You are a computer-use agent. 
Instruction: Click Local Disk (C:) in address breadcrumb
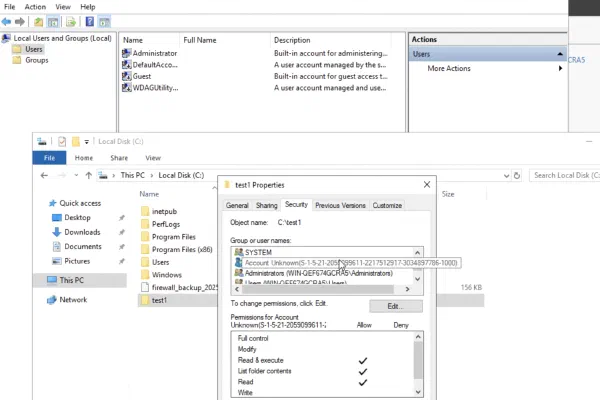[181, 175]
